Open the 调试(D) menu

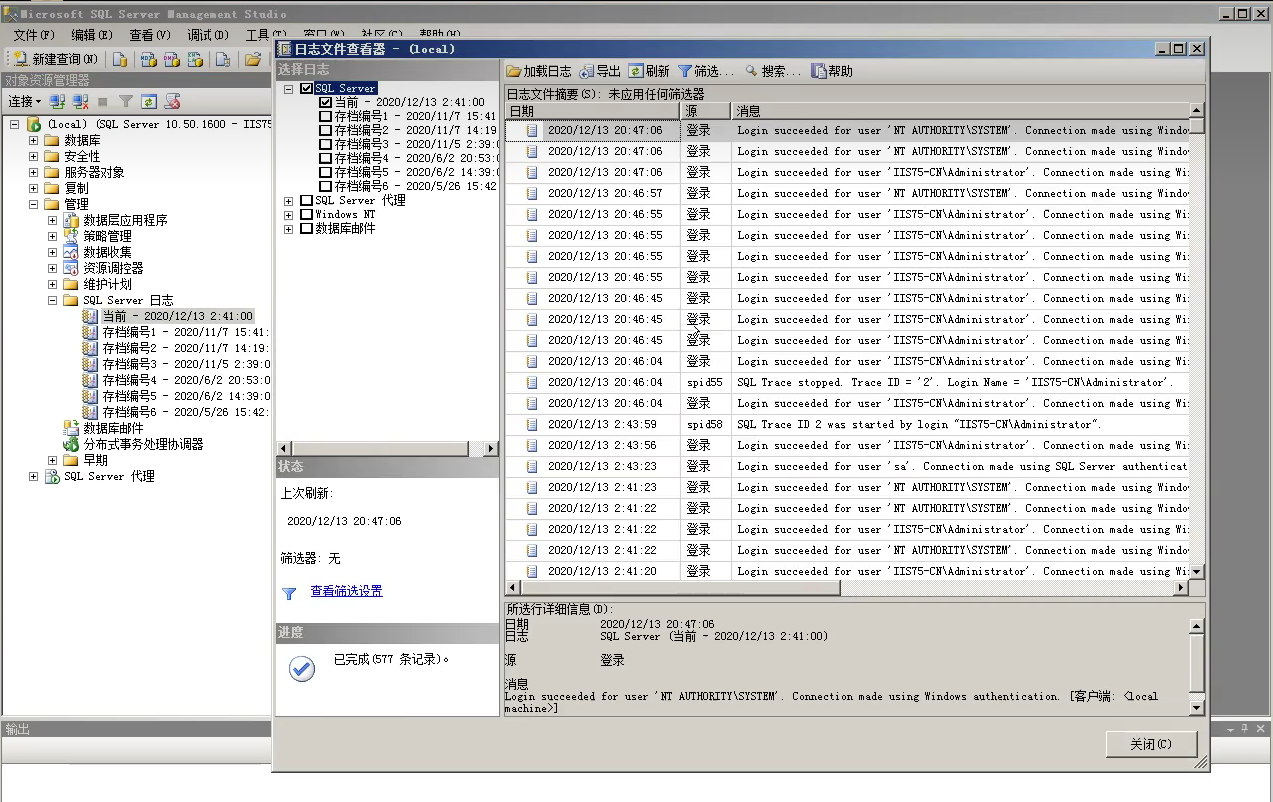point(208,35)
